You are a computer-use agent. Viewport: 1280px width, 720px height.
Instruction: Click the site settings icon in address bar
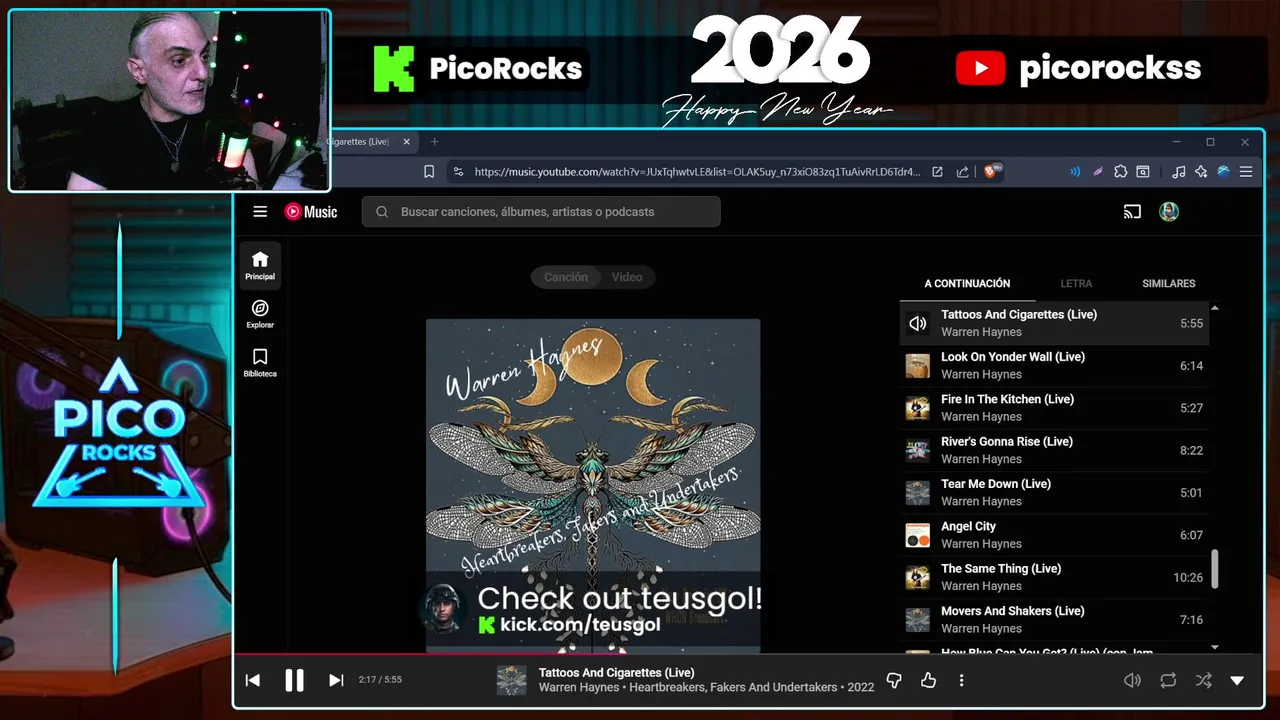[458, 172]
